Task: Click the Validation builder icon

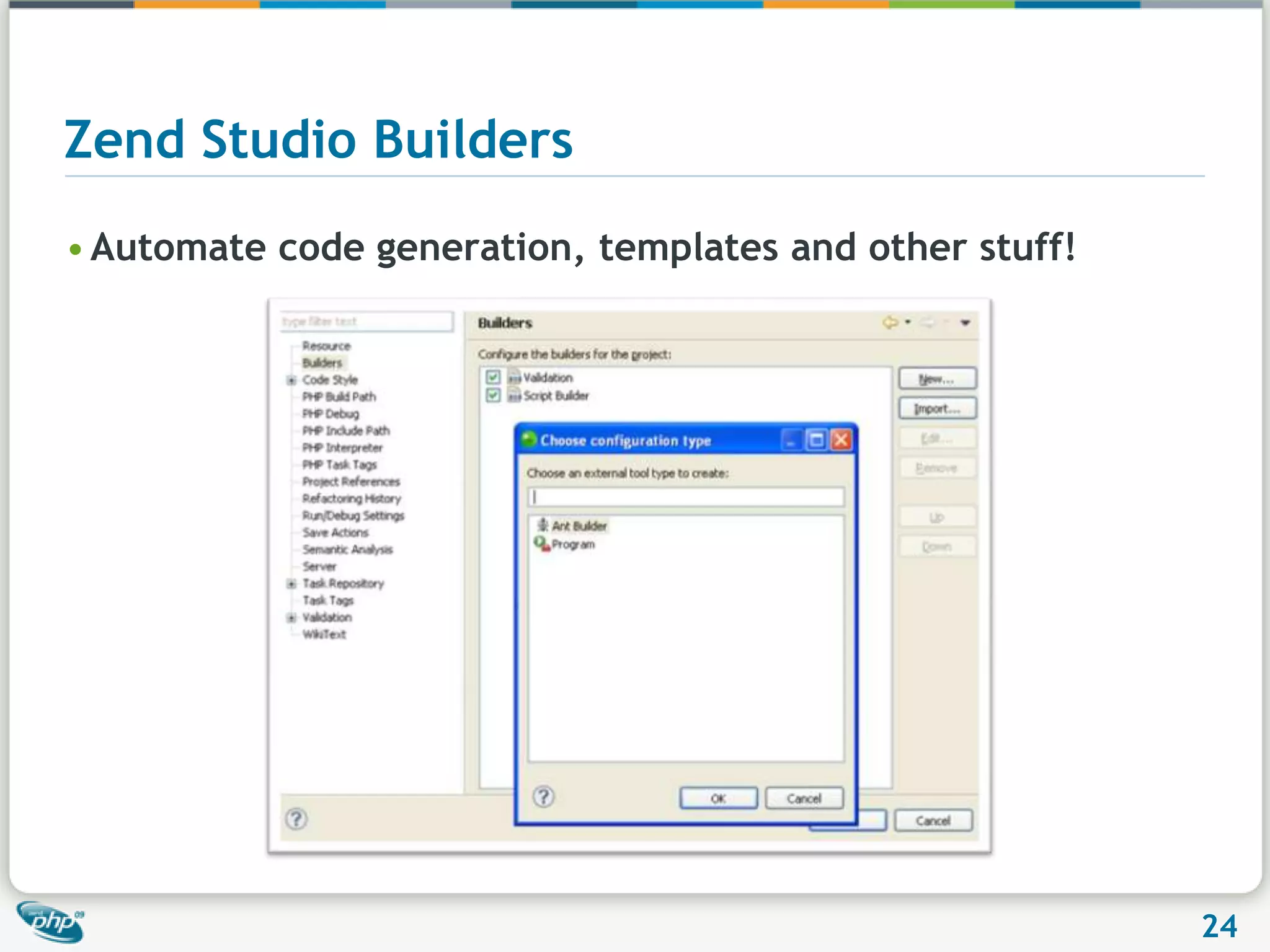Action: (514, 377)
